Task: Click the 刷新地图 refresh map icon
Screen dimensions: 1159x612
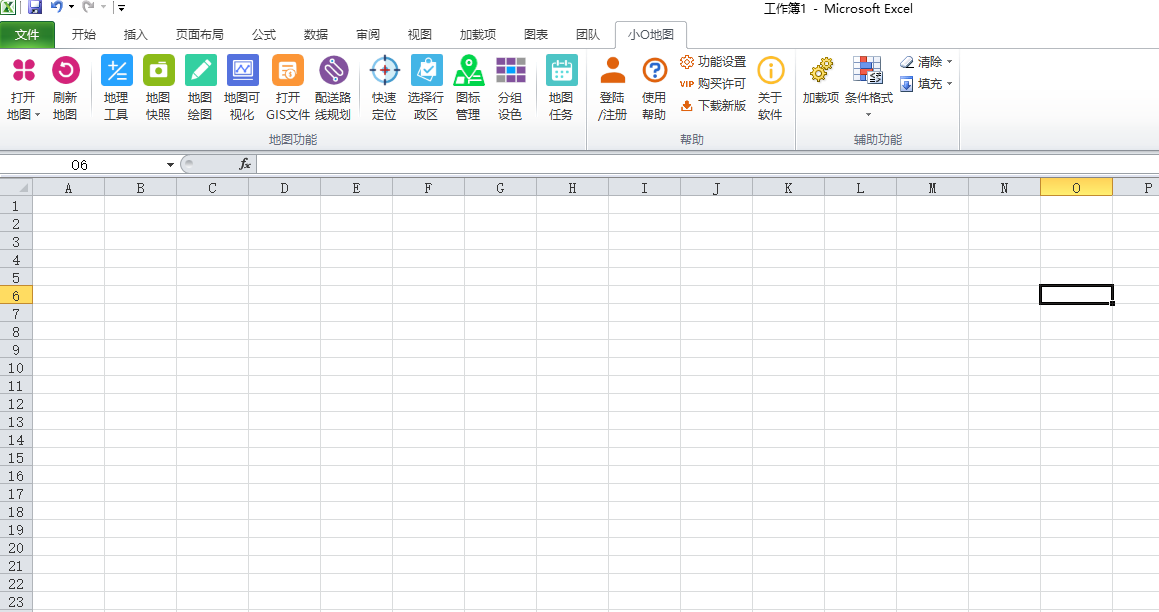Action: (x=65, y=70)
